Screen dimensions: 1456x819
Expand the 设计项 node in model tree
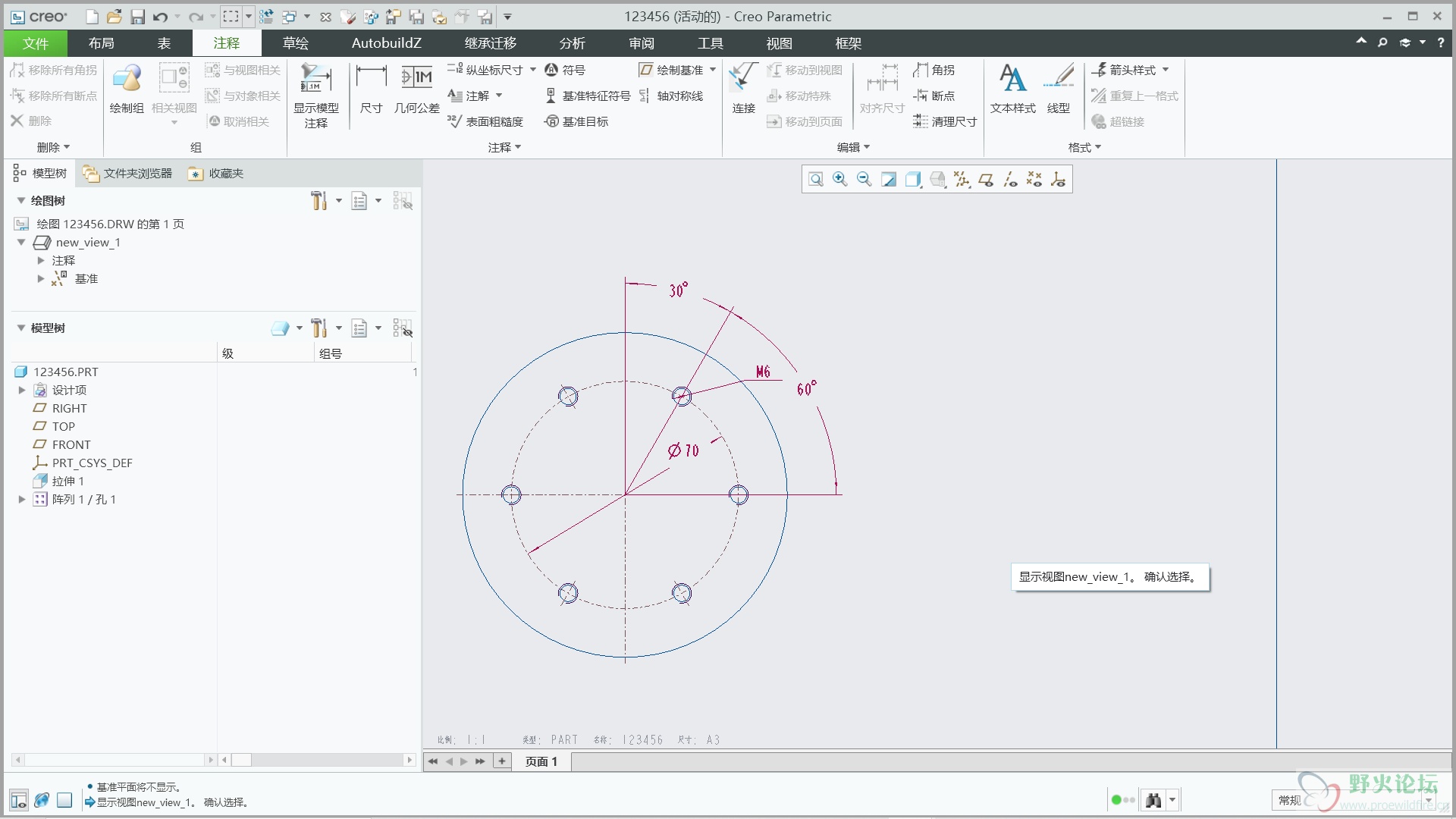[22, 391]
